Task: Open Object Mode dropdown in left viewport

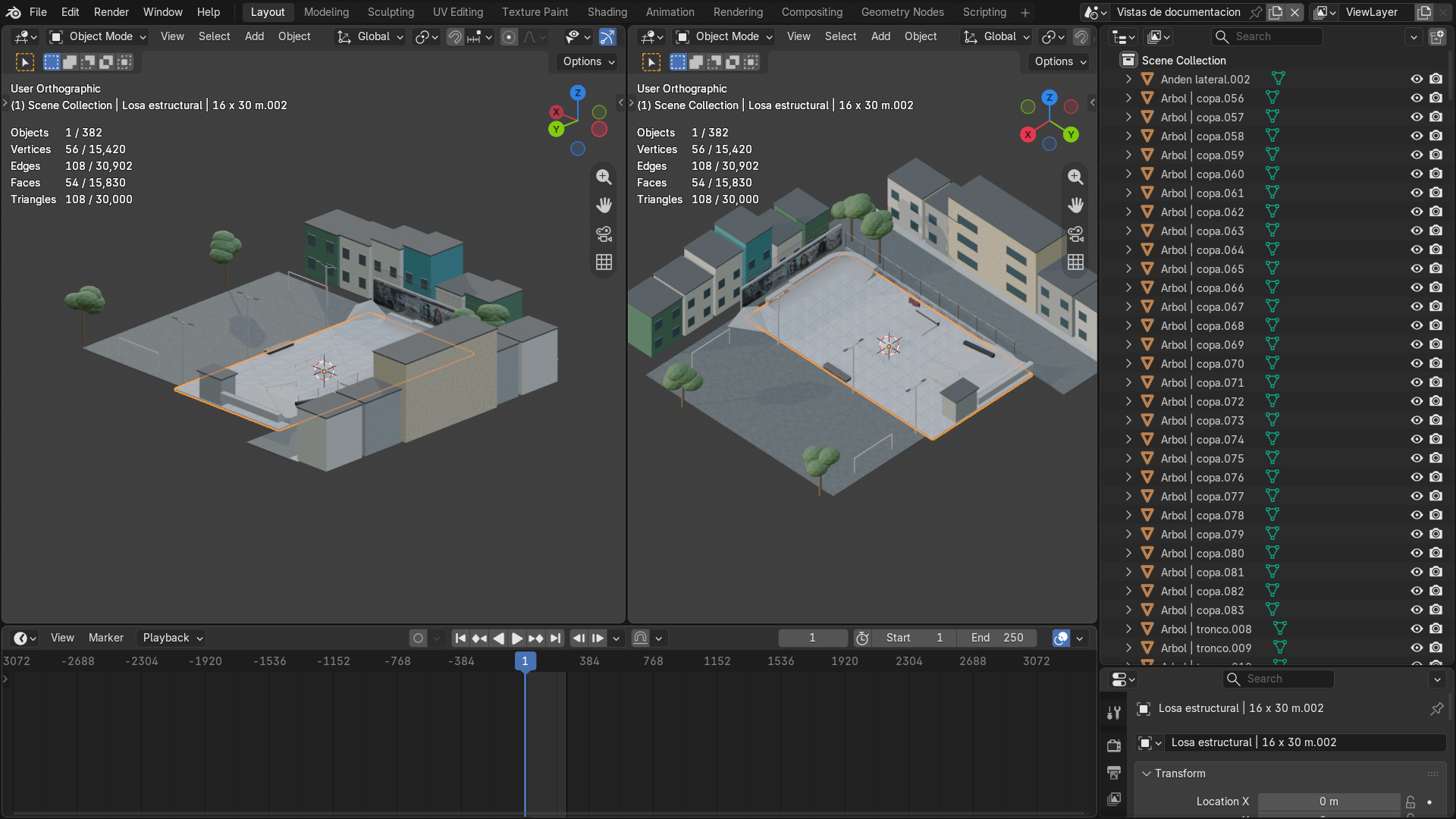Action: click(98, 36)
